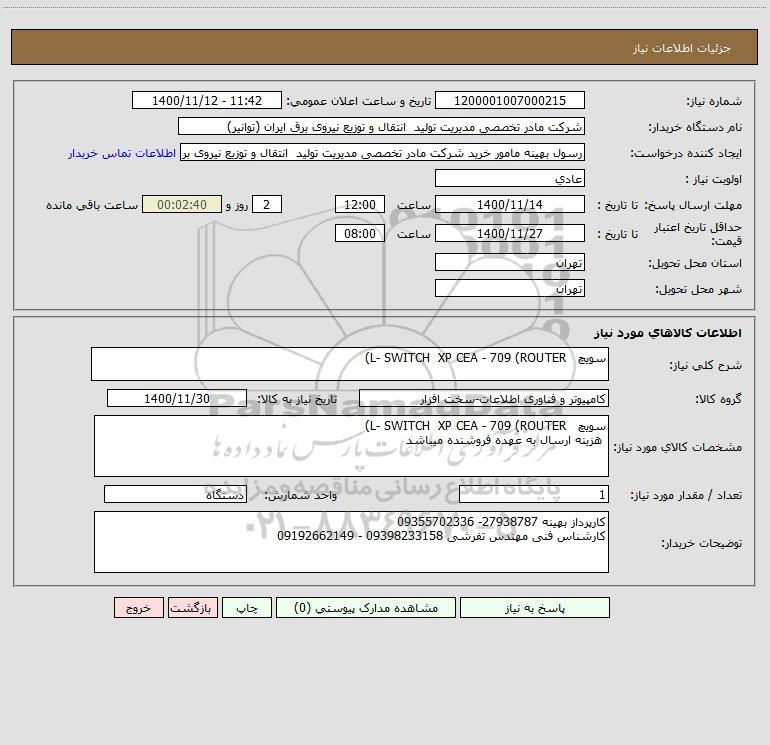Click the header title جزئیات اطلاعات نیاز

(x=682, y=48)
